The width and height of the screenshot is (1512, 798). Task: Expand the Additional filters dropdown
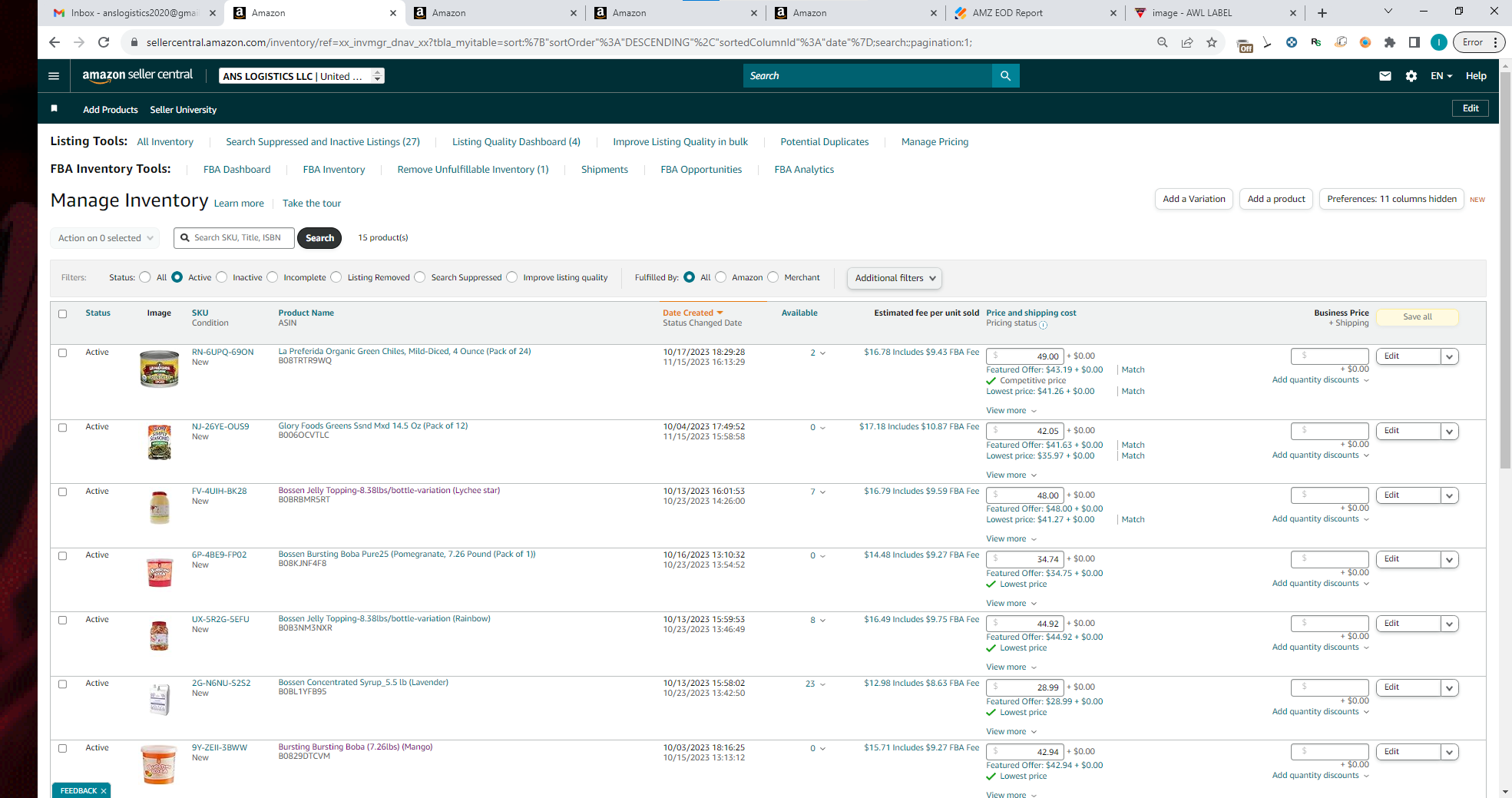pos(895,278)
